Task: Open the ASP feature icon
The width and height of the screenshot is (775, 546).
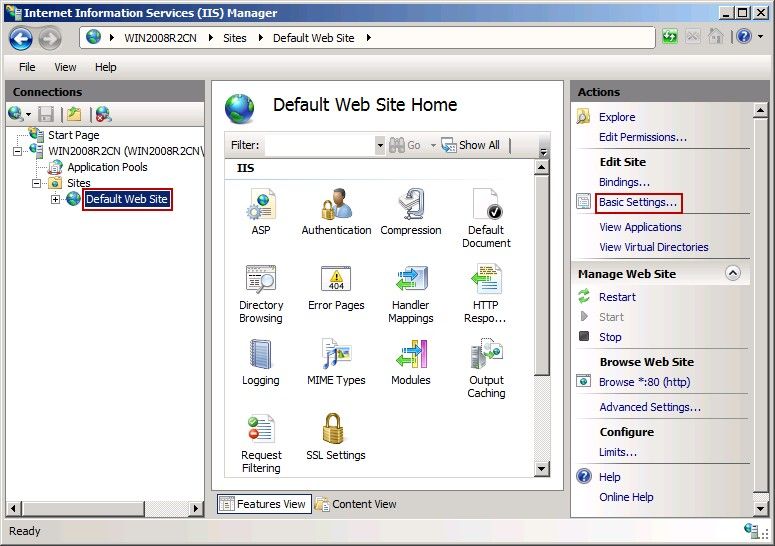Action: point(261,211)
